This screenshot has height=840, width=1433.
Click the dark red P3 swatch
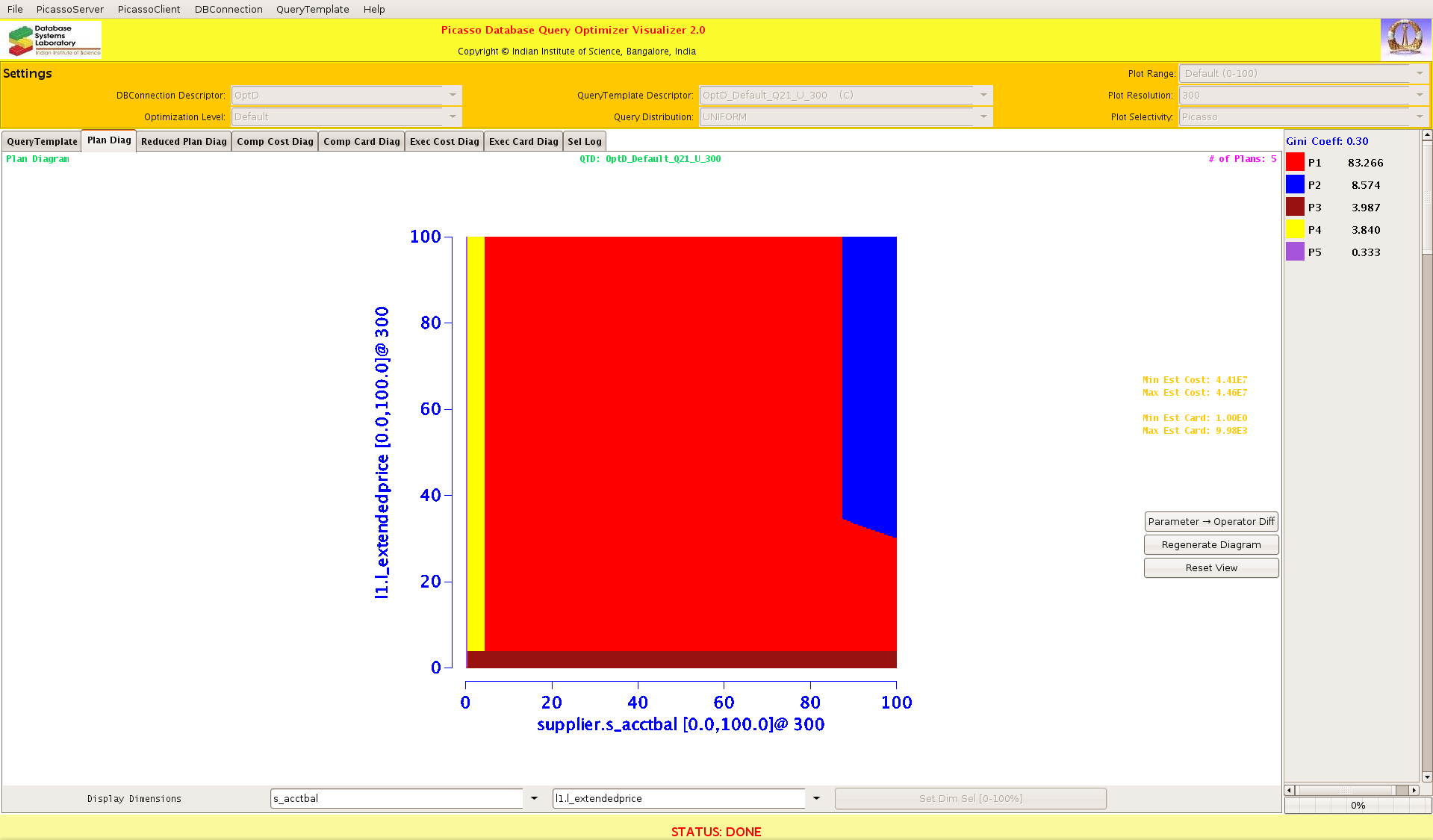pos(1295,207)
